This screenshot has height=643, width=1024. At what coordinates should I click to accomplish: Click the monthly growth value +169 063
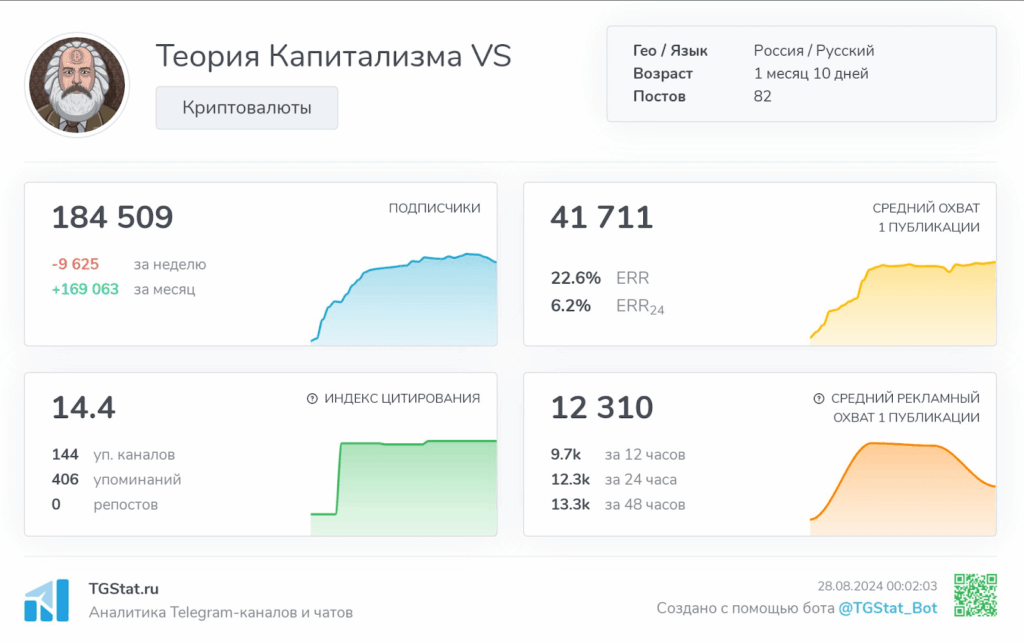85,289
